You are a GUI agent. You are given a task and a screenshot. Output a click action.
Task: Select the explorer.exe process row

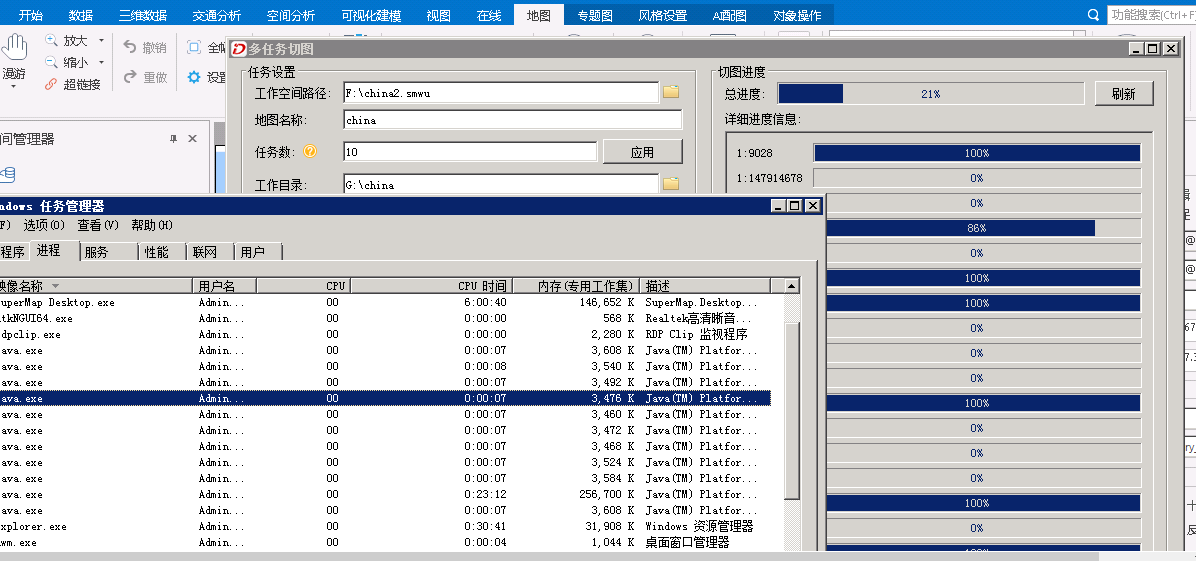(384, 527)
